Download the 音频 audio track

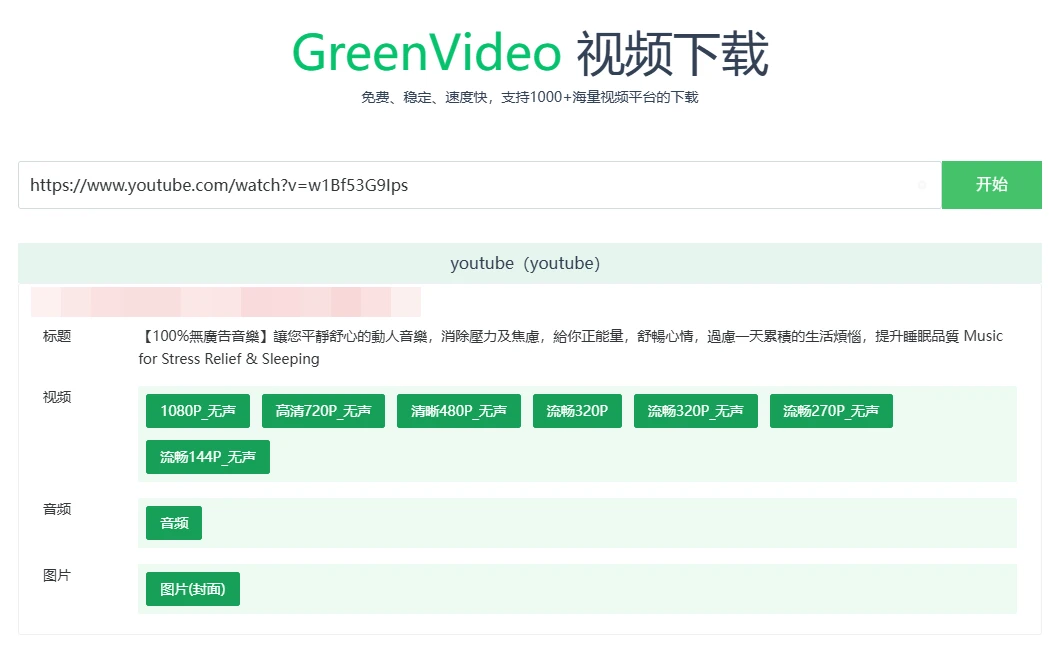point(174,523)
